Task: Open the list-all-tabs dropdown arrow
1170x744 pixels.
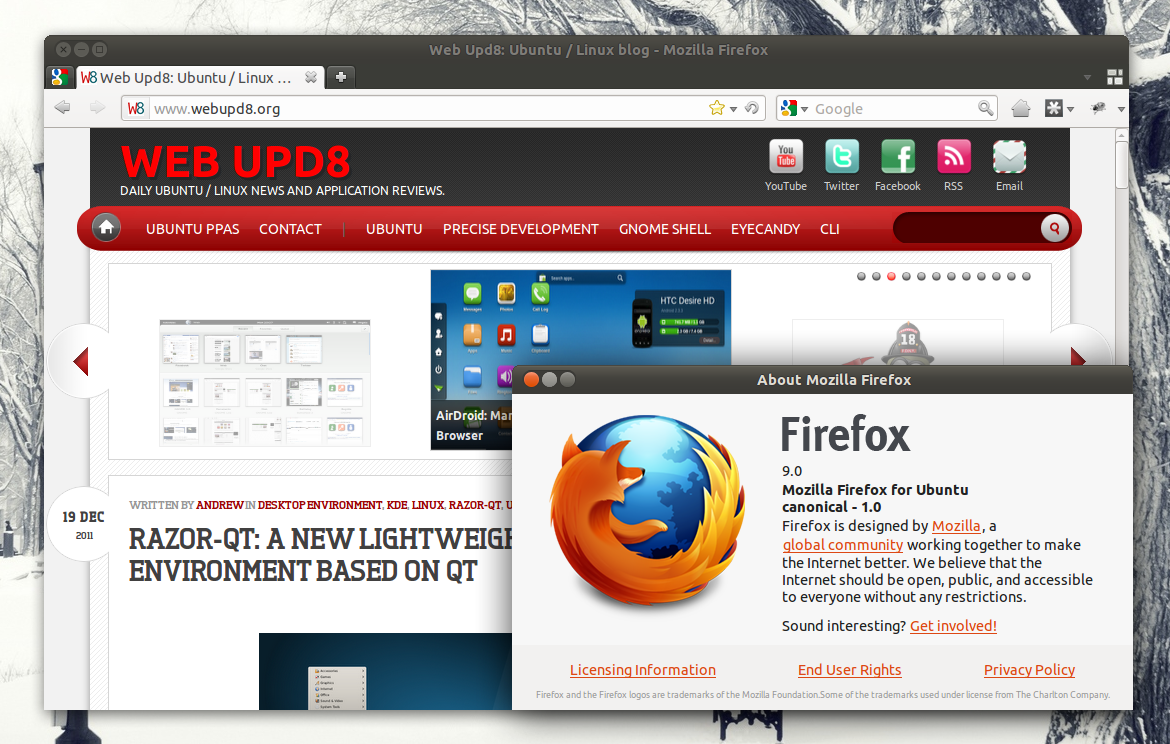Action: click(x=1086, y=76)
